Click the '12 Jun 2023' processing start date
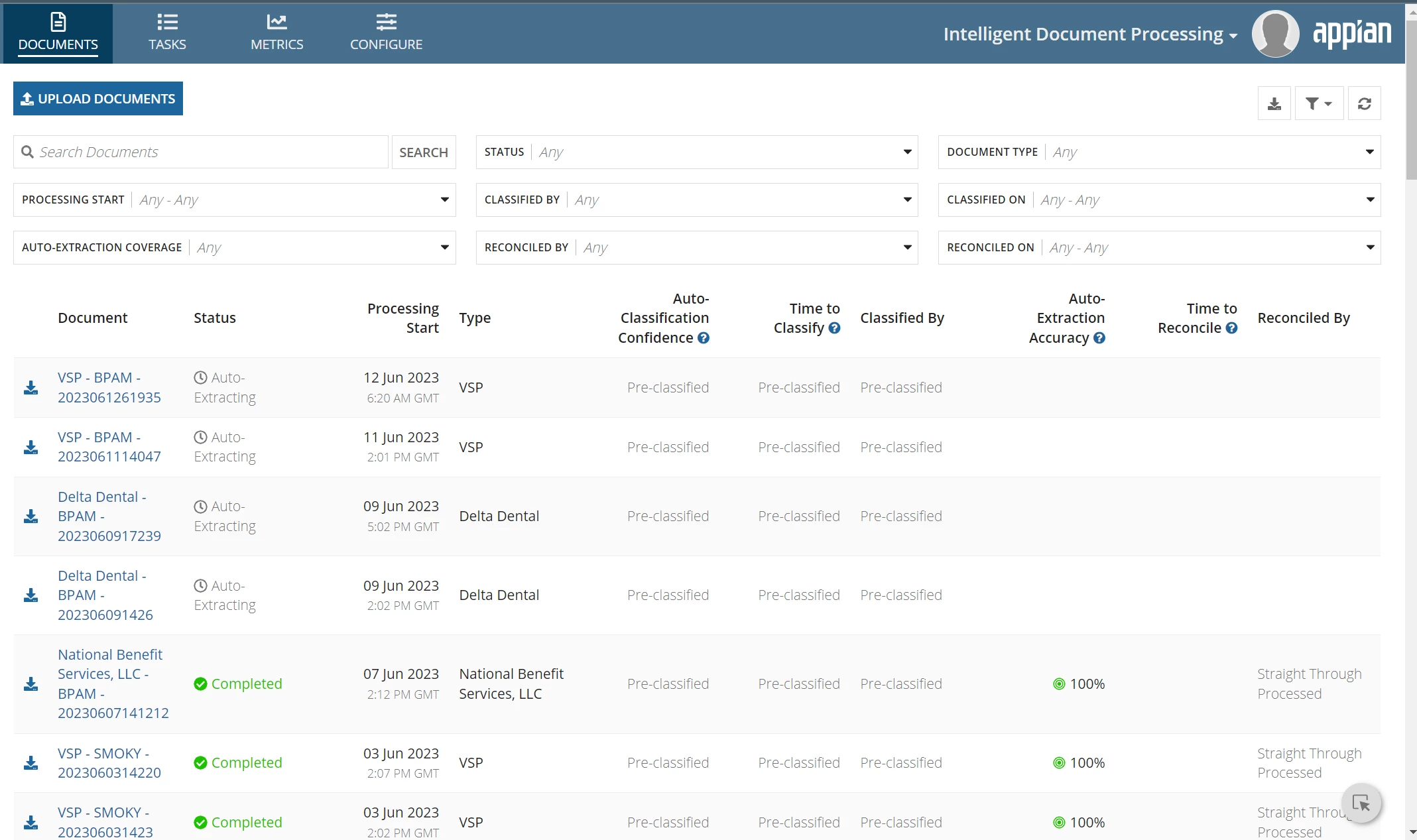 click(401, 378)
